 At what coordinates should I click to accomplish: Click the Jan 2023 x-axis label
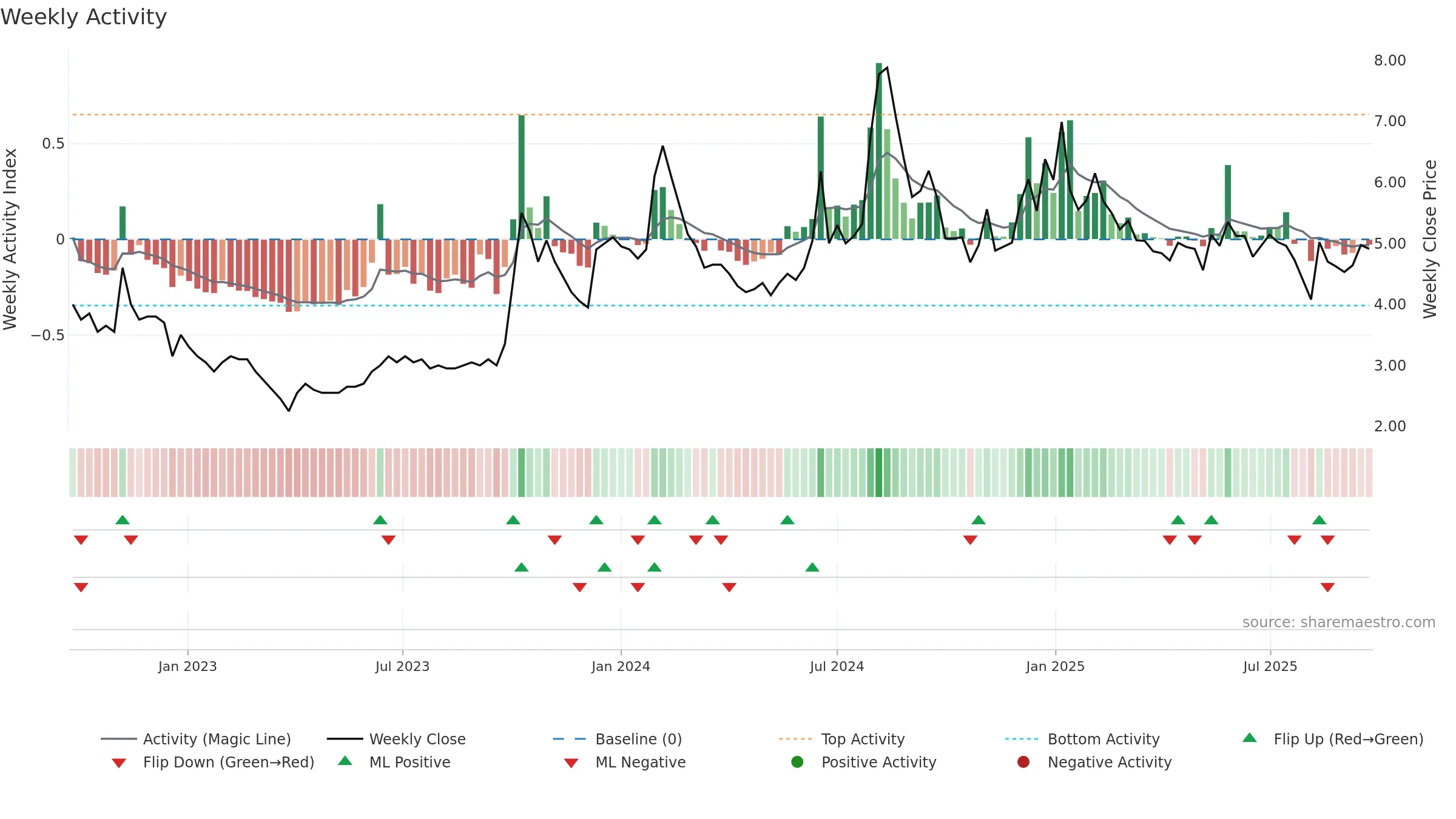187,666
